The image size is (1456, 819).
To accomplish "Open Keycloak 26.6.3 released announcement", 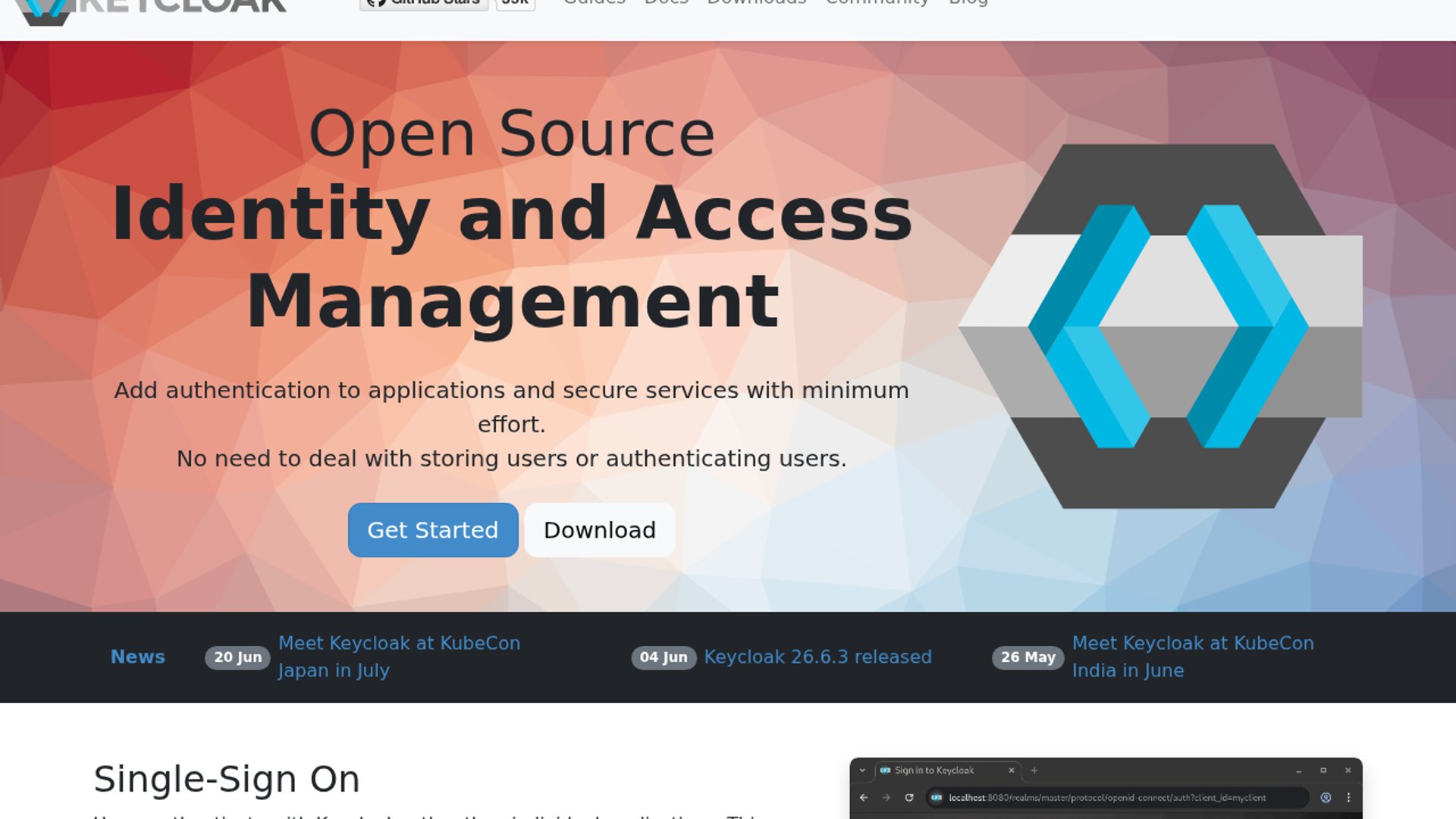I will tap(817, 657).
